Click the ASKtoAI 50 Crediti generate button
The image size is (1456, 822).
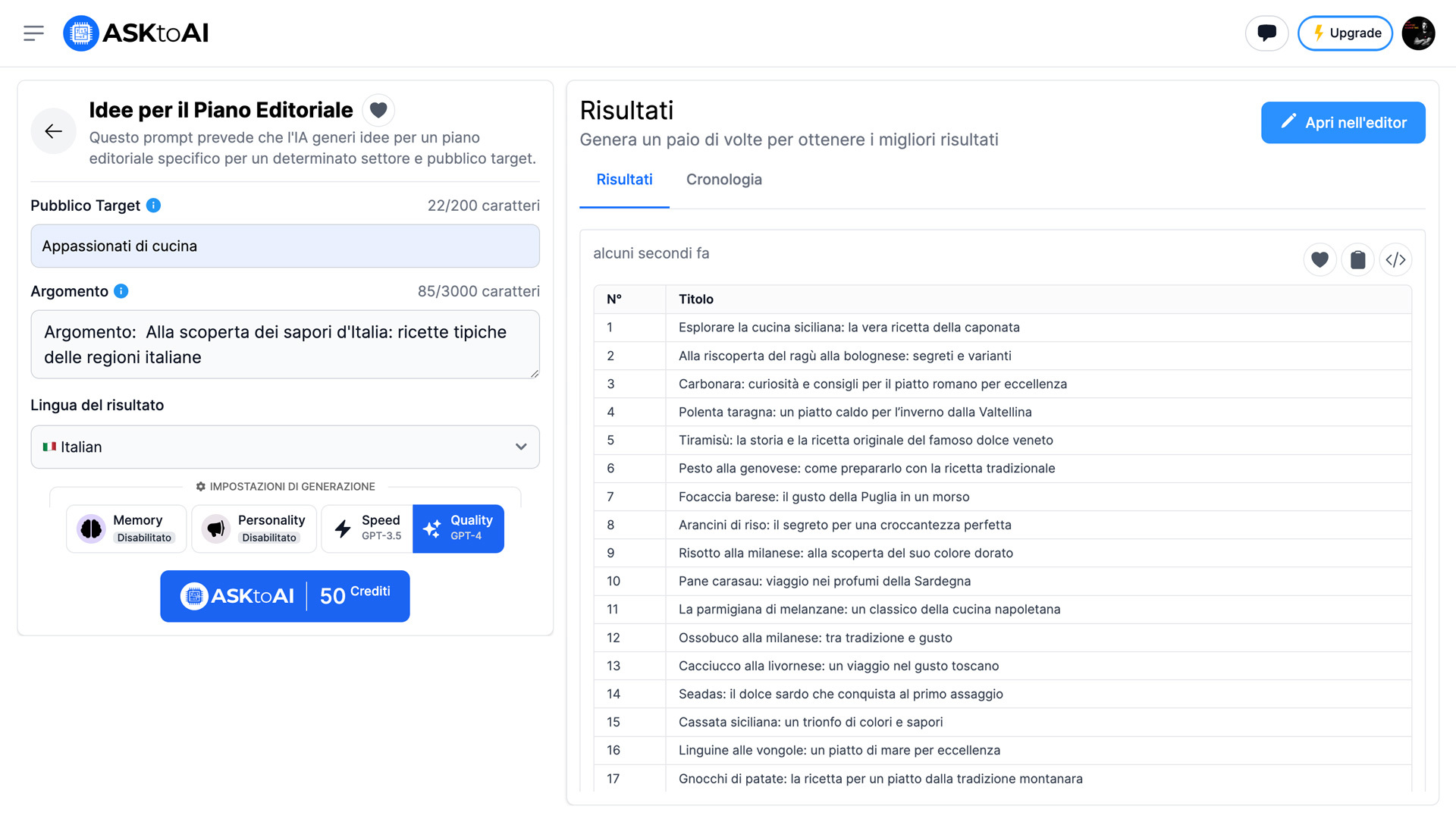[285, 596]
